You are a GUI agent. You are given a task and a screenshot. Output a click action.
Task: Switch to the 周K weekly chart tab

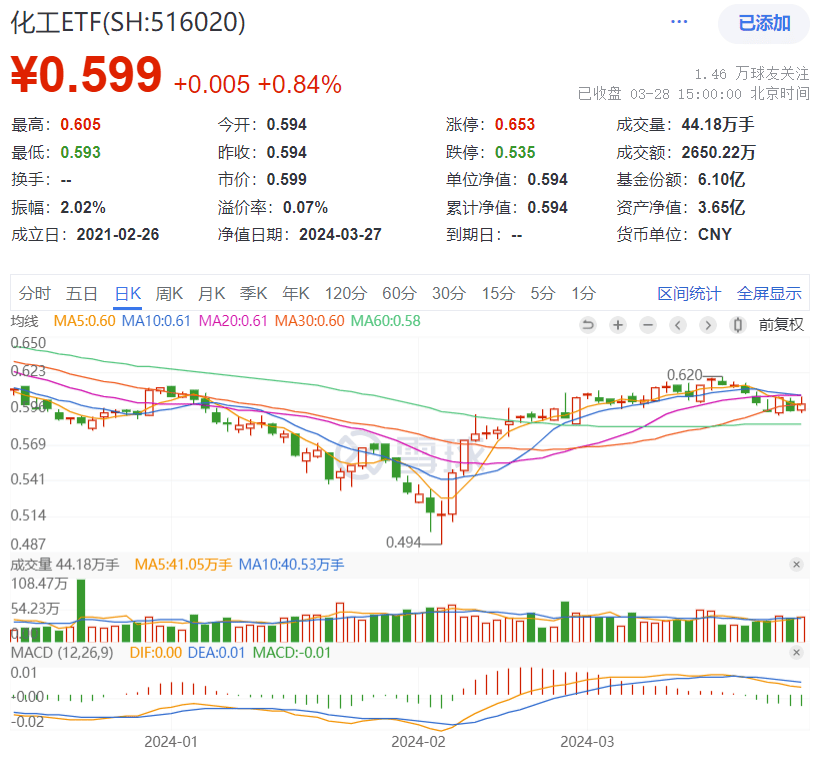tap(168, 294)
